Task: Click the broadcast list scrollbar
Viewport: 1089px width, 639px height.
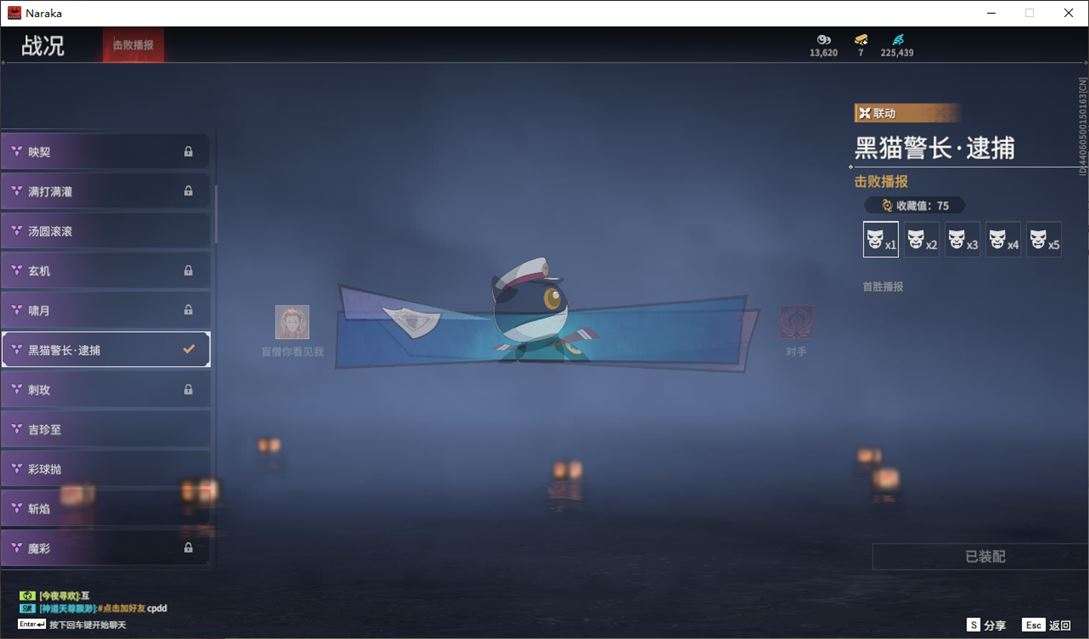Action: pyautogui.click(x=216, y=214)
